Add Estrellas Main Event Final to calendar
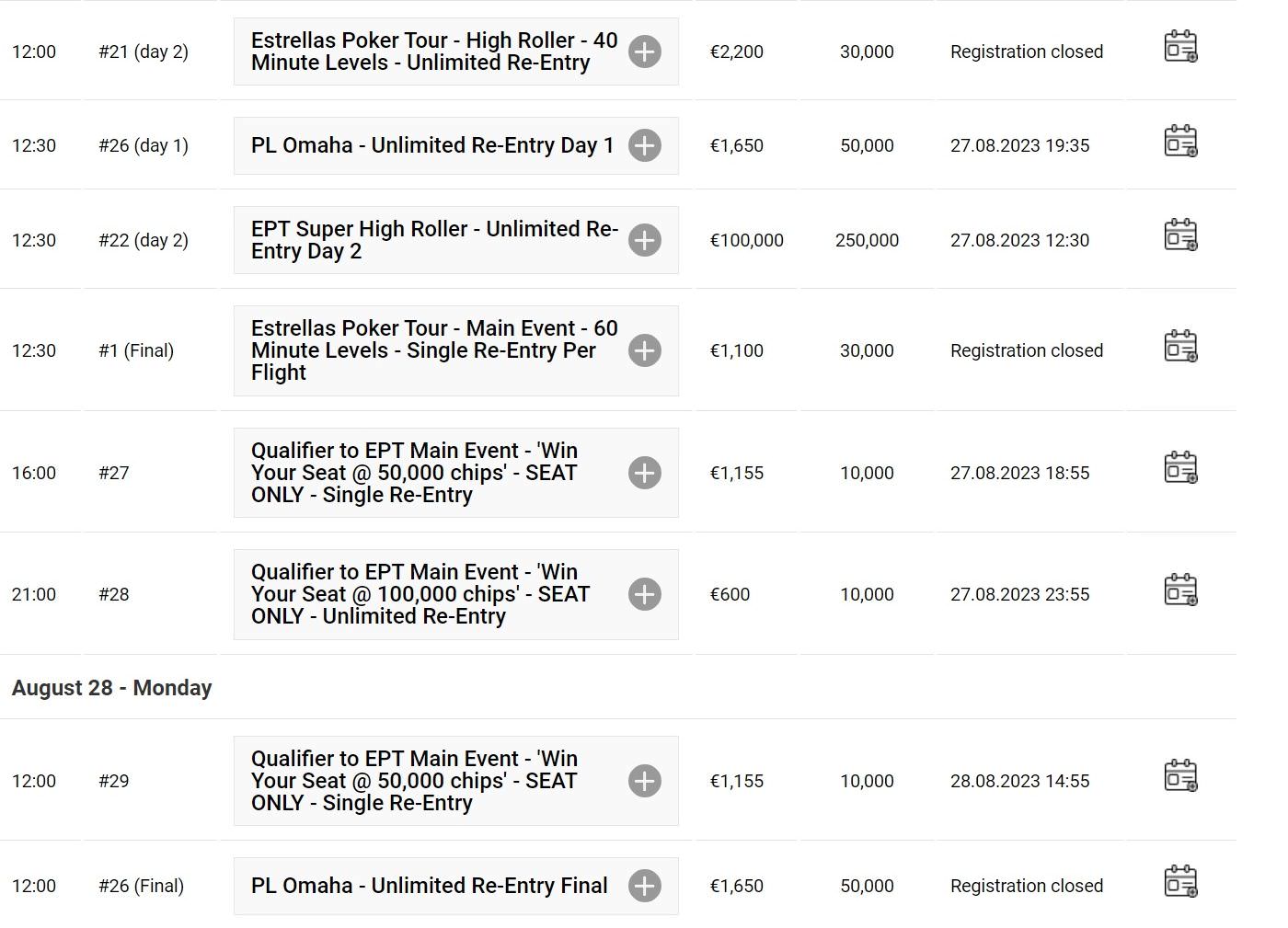Image resolution: width=1288 pixels, height=928 pixels. coord(1180,346)
